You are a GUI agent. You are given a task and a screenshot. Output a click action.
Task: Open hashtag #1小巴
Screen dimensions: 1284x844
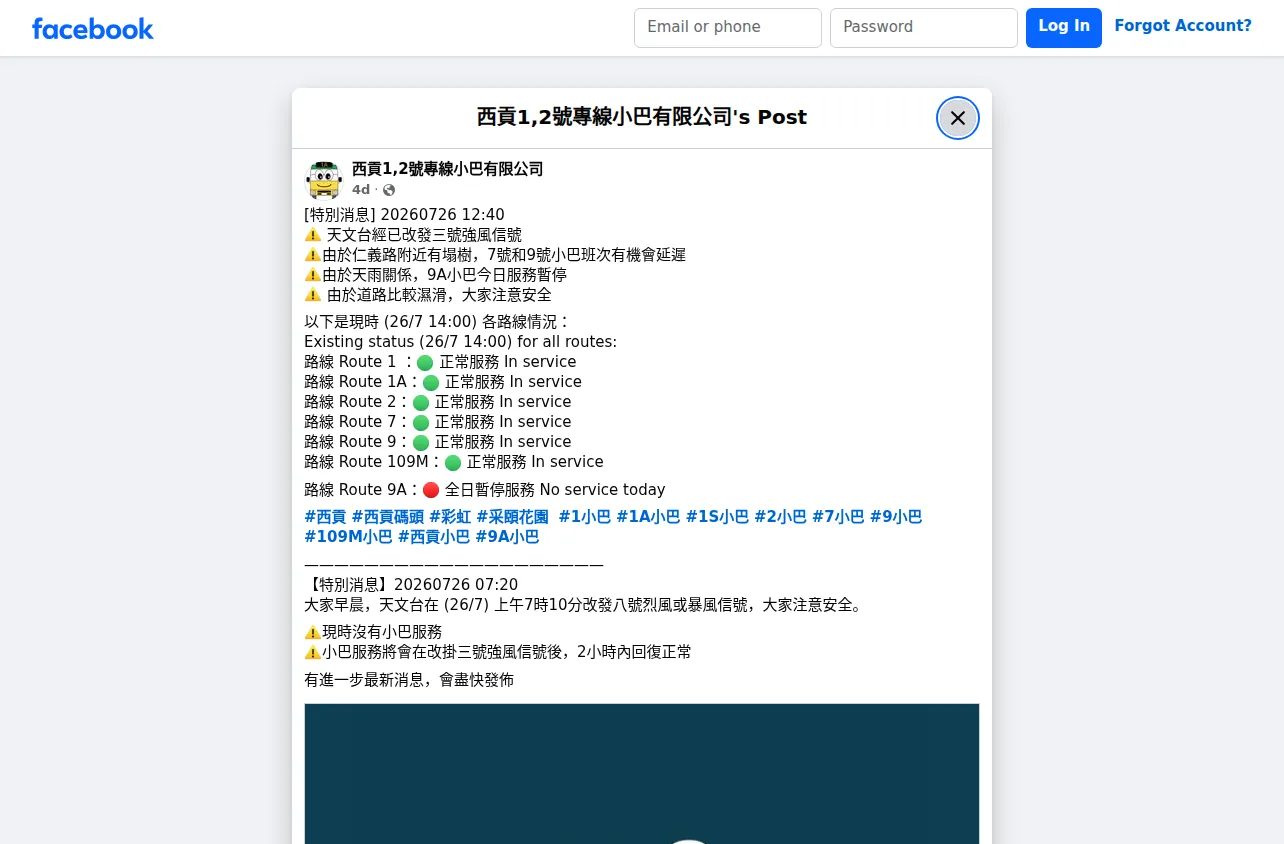(584, 517)
